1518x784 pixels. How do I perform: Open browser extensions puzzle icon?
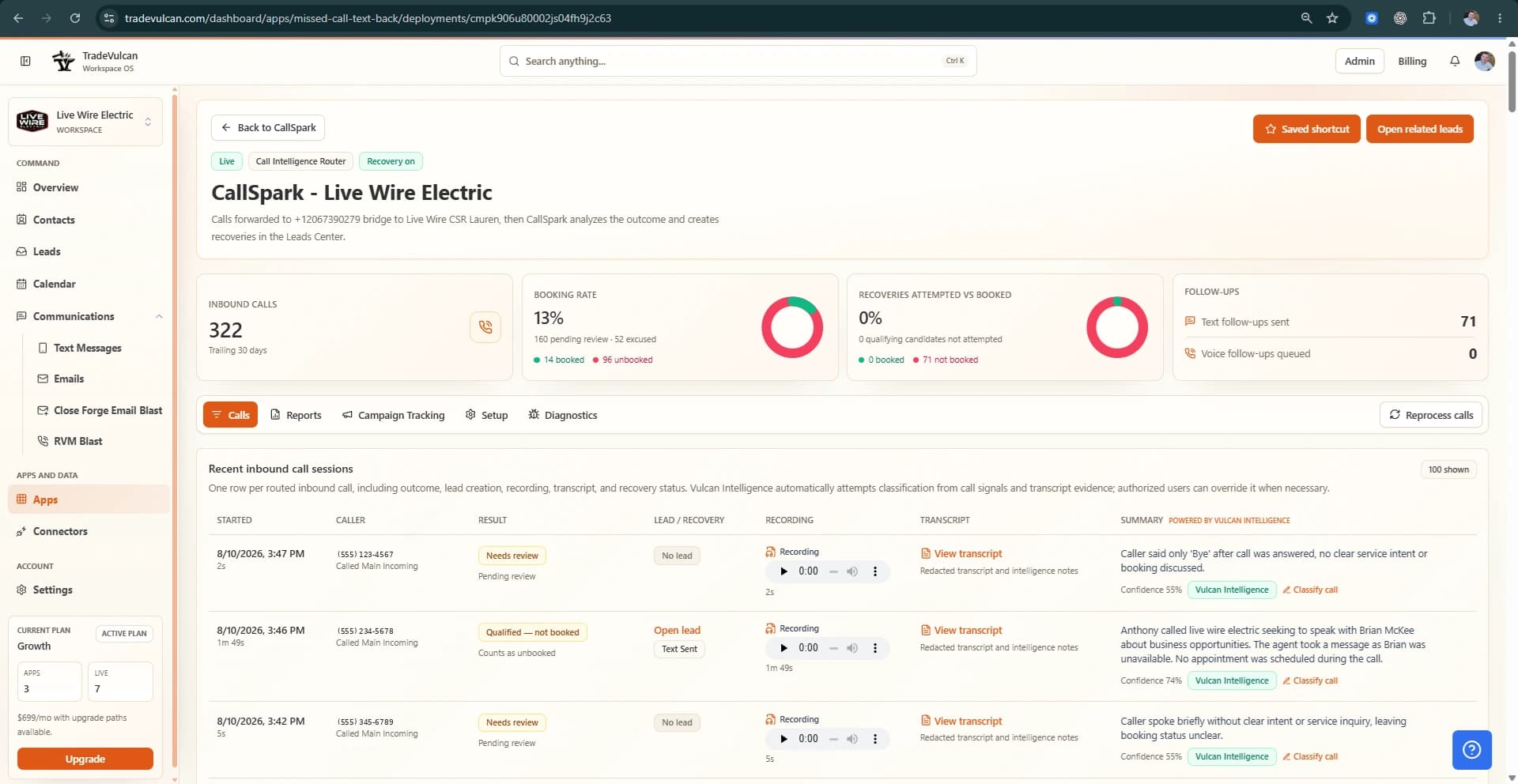1429,18
